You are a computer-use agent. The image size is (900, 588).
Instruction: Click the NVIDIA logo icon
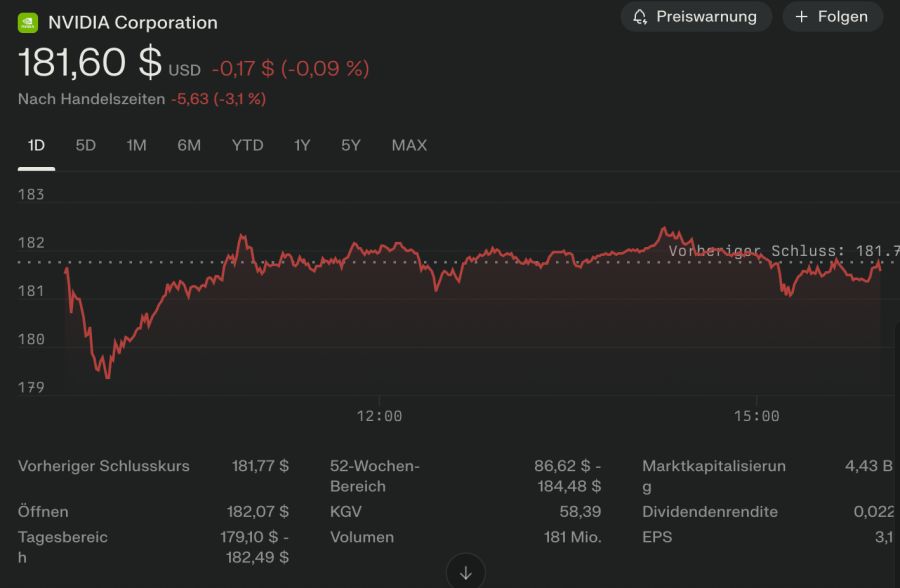[28, 22]
